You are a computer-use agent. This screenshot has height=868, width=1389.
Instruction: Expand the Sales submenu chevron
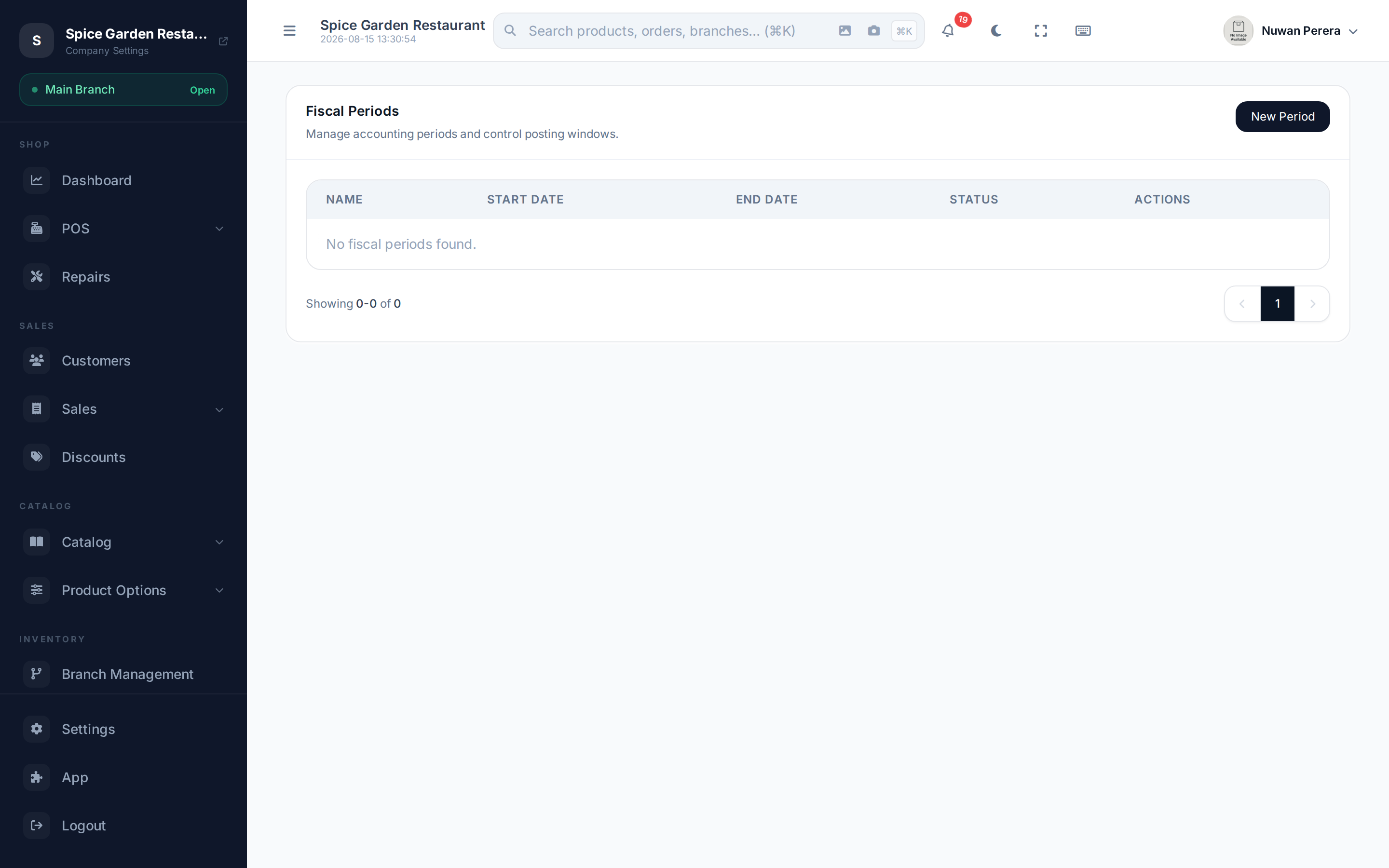[x=219, y=409]
